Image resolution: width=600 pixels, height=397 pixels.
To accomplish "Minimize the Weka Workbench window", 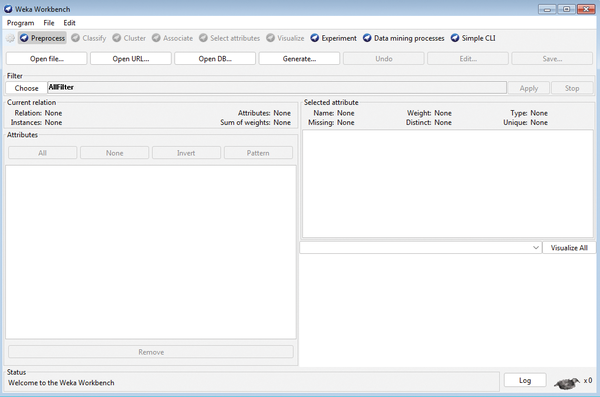I will click(x=547, y=9).
